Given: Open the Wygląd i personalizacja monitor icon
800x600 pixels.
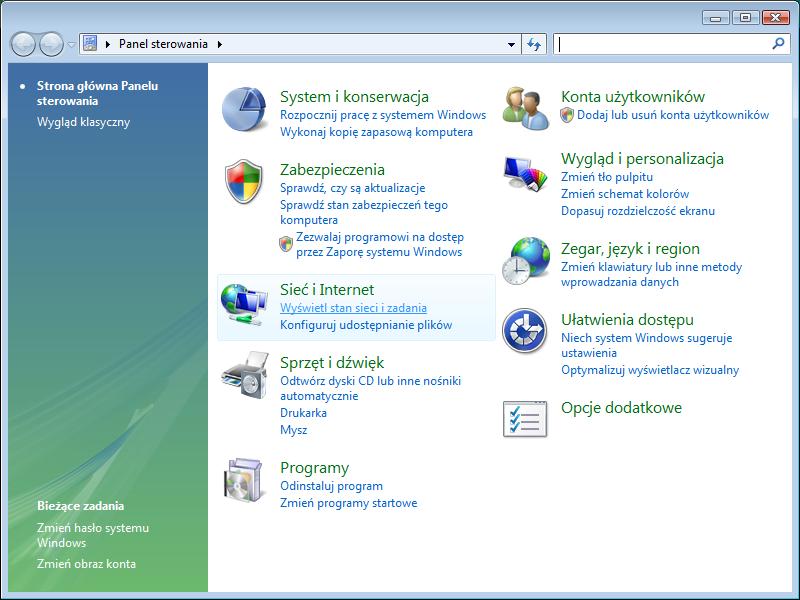Looking at the screenshot, I should (x=525, y=174).
